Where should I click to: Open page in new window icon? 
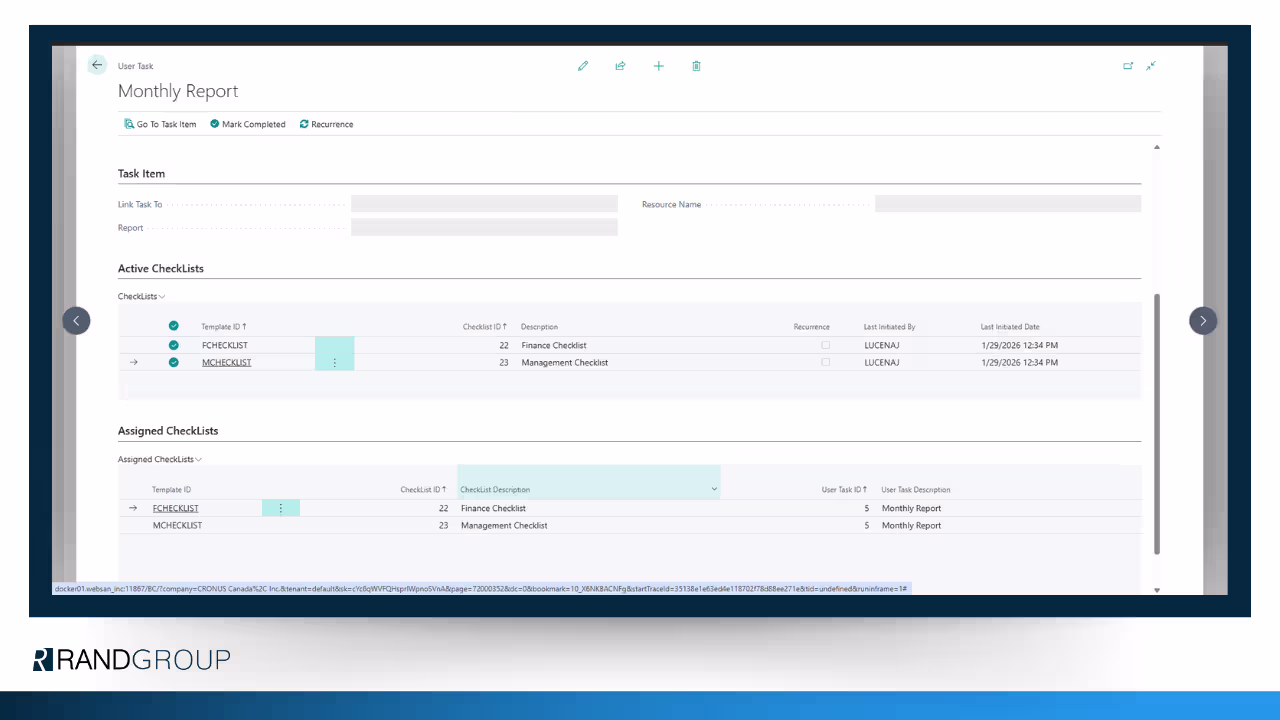pyautogui.click(x=1128, y=66)
